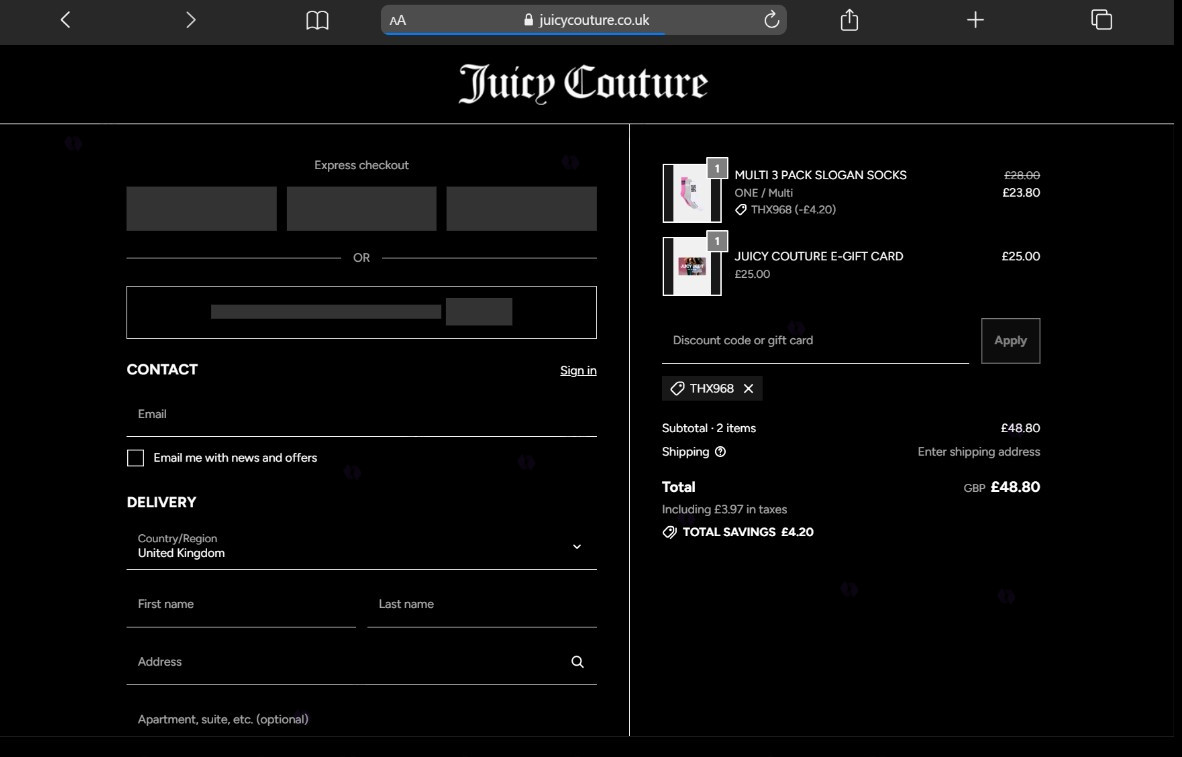Click the shipping help question mark icon
This screenshot has width=1182, height=757.
[x=720, y=452]
